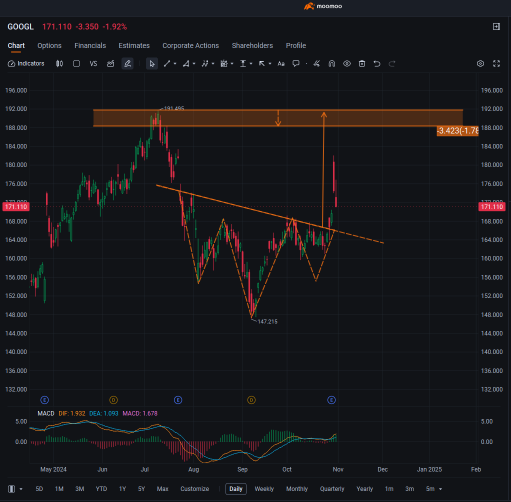Undo the last drawing action
Image resolution: width=511 pixels, height=502 pixels.
(x=377, y=64)
